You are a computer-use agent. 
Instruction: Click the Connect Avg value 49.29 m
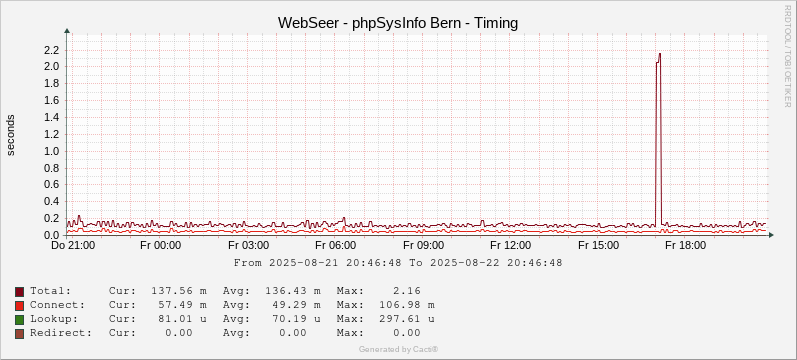coord(293,305)
